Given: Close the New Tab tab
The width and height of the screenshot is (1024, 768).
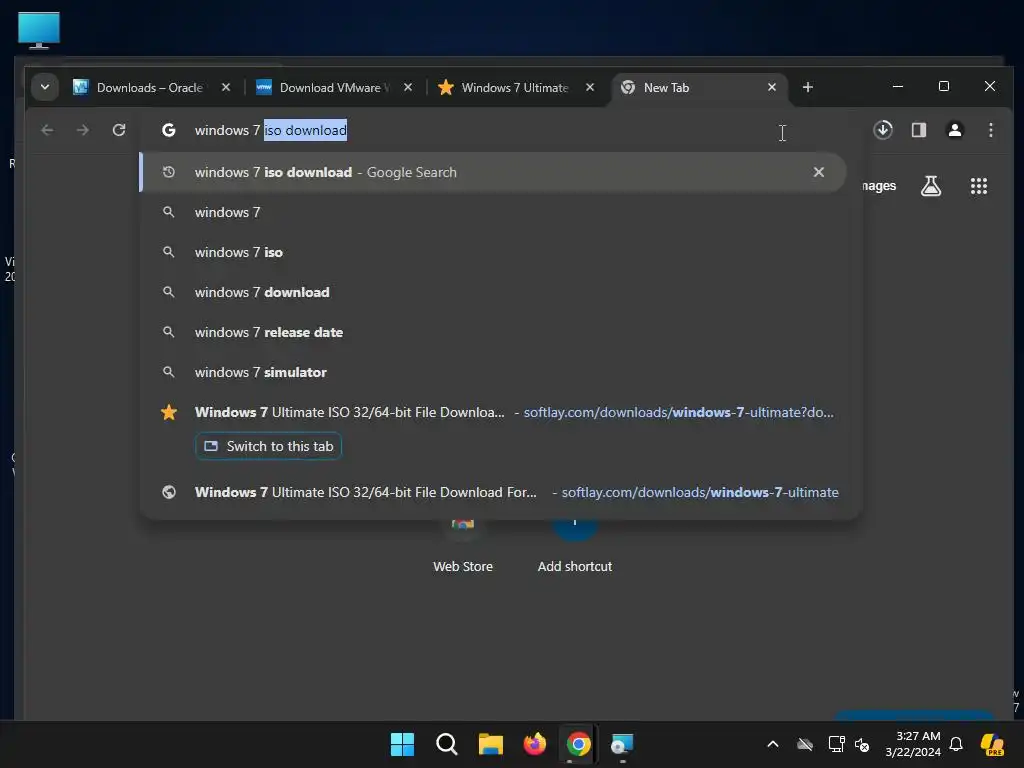Looking at the screenshot, I should [x=772, y=87].
